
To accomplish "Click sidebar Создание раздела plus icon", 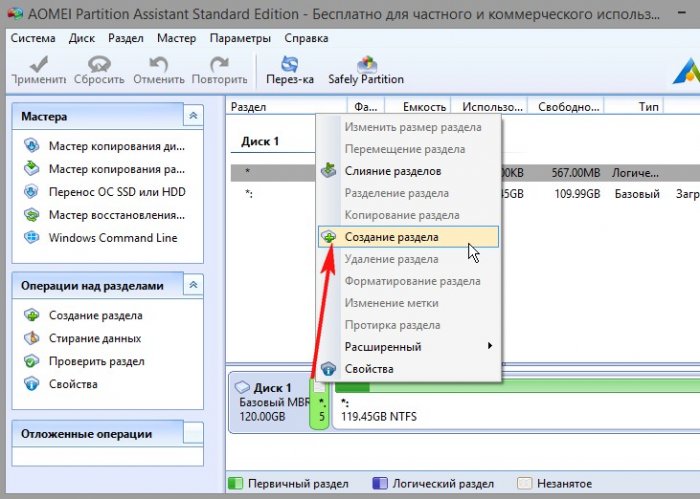I will pos(31,315).
